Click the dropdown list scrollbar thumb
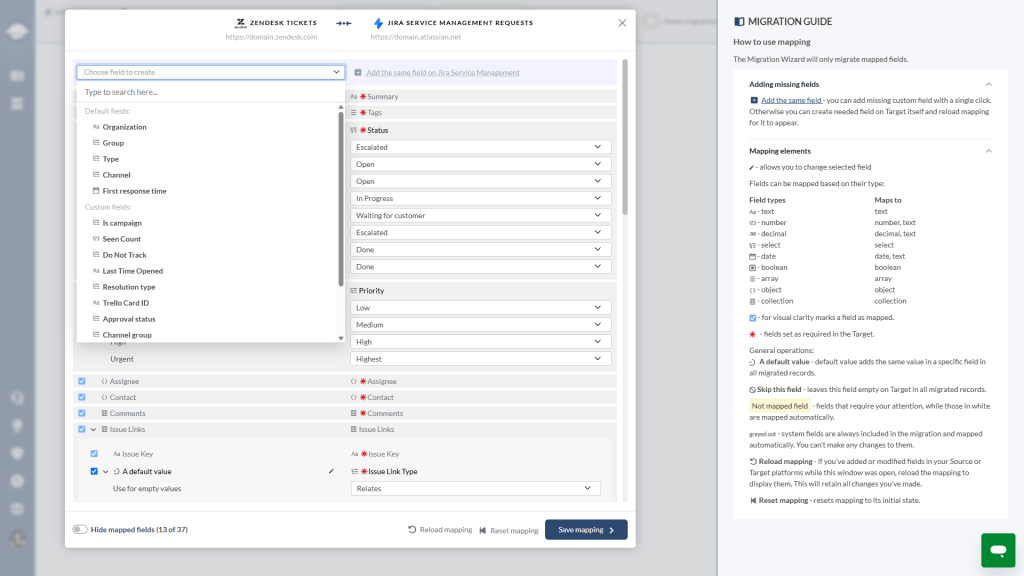The image size is (1024, 576). [341, 199]
